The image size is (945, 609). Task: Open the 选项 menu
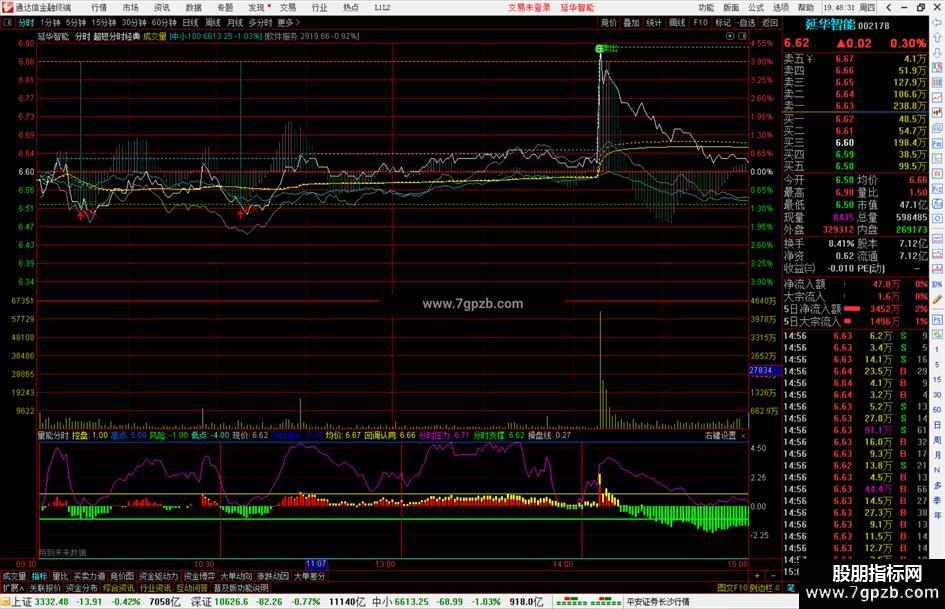(x=781, y=7)
